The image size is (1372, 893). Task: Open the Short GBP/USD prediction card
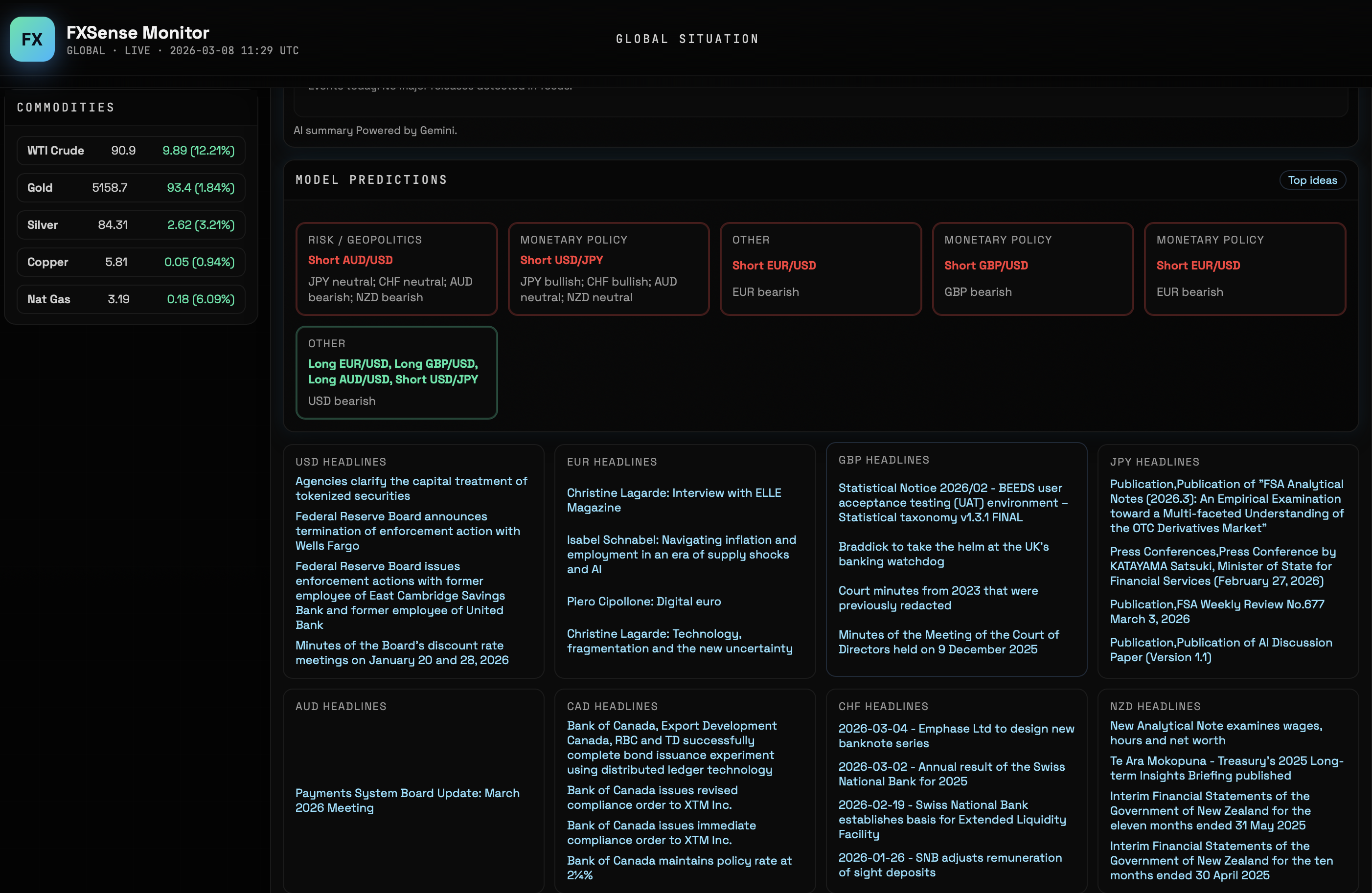tap(1032, 269)
